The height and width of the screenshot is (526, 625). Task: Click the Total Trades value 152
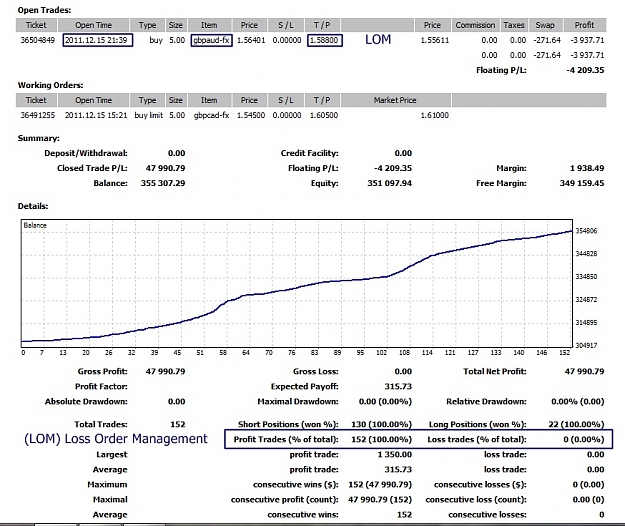(x=178, y=424)
